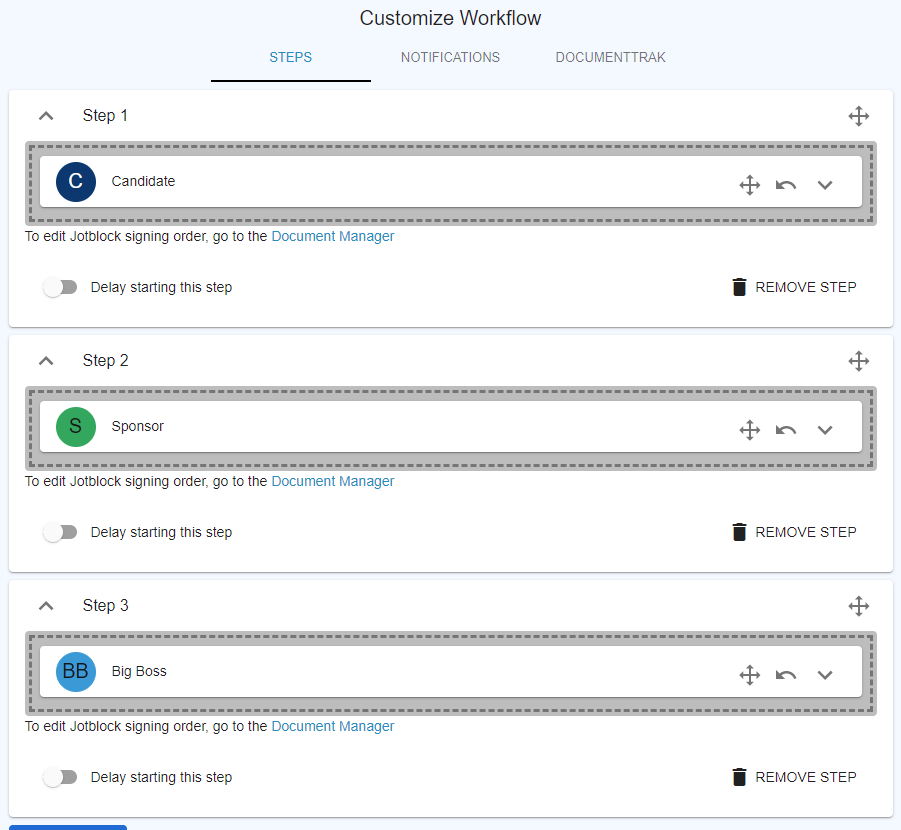Viewport: 901px width, 830px height.
Task: Expand the Big Boss row dropdown chevron
Action: [825, 675]
